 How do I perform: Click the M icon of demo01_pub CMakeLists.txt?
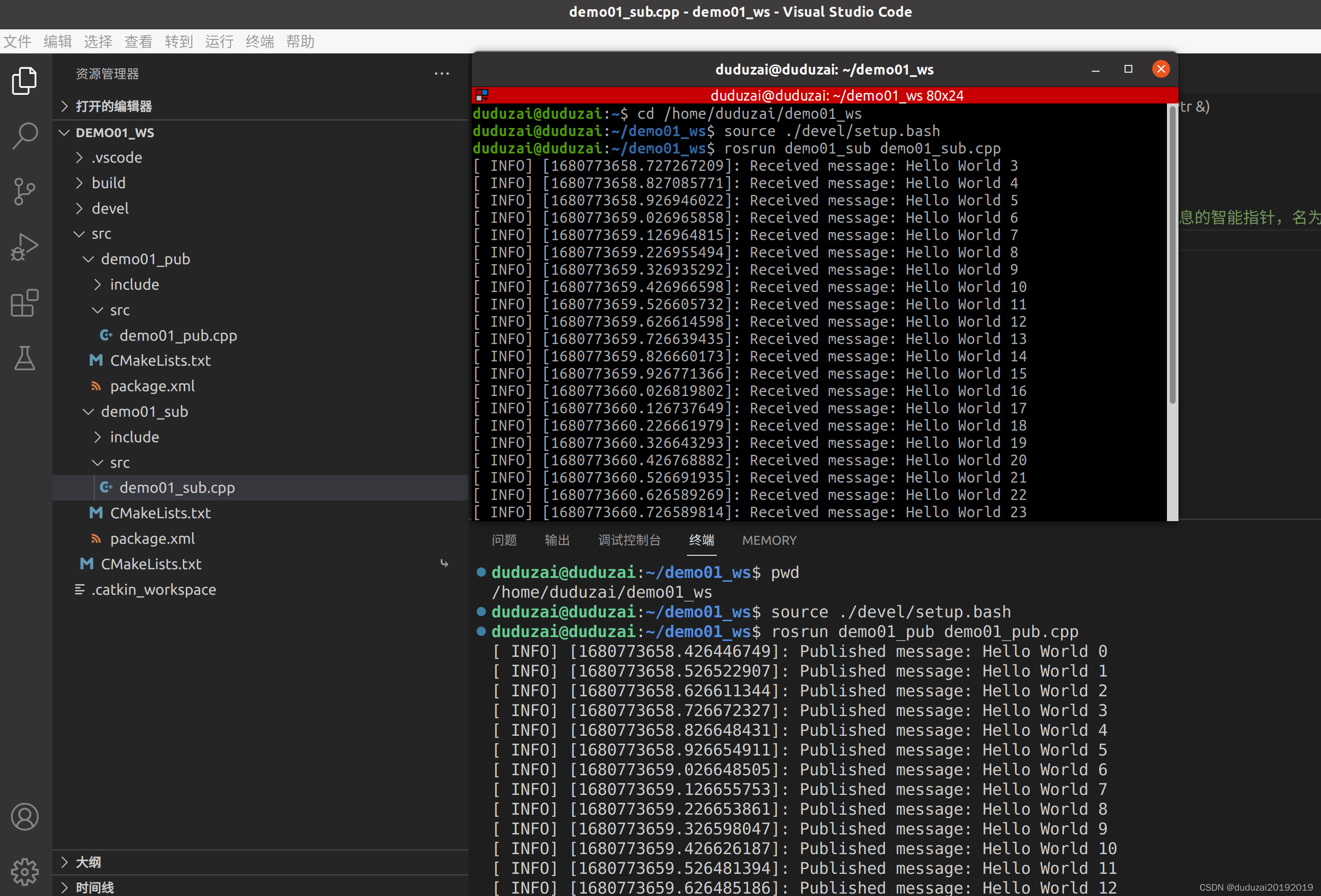click(96, 361)
